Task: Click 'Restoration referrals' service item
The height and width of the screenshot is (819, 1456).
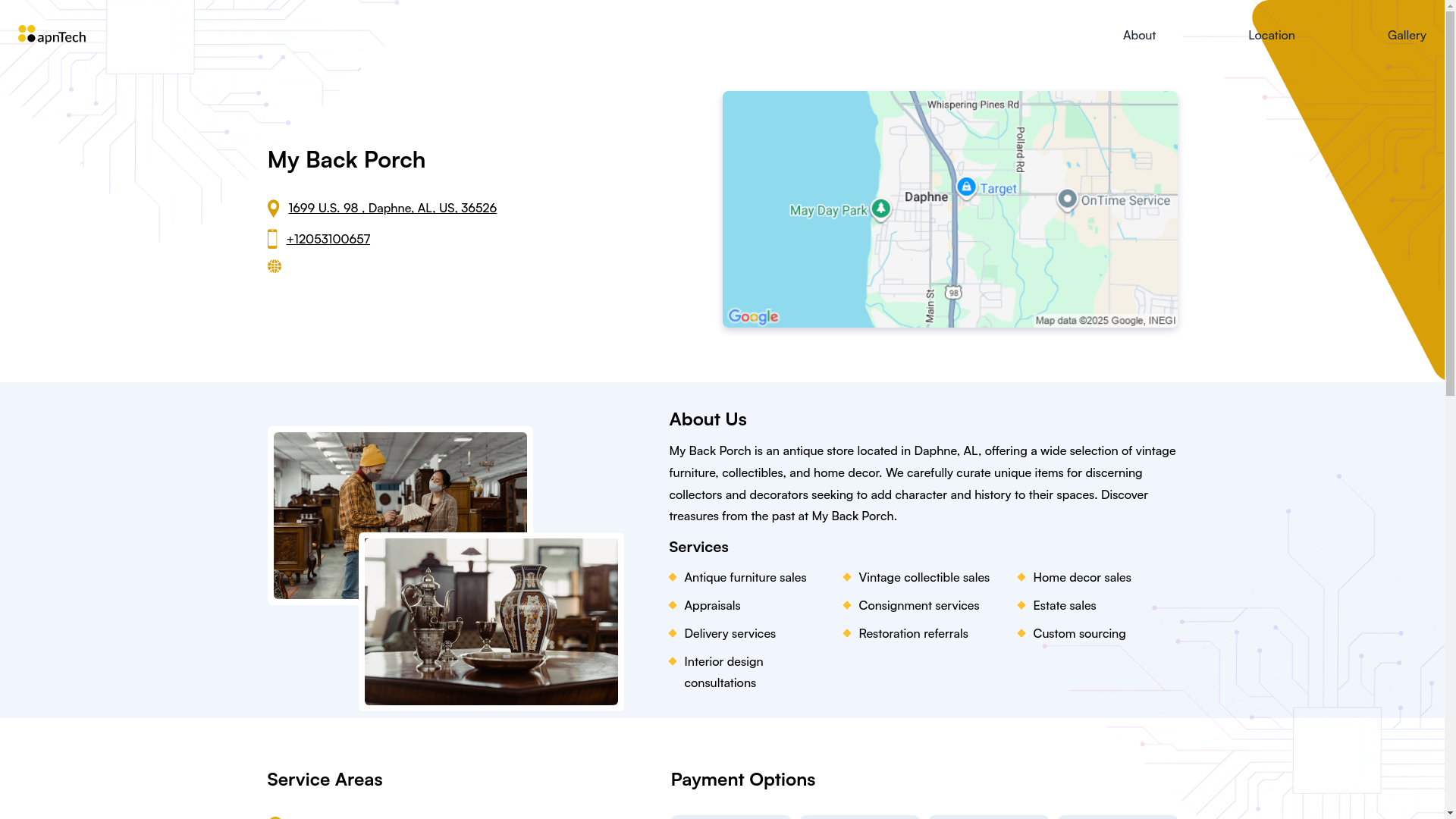Action: coord(913,633)
